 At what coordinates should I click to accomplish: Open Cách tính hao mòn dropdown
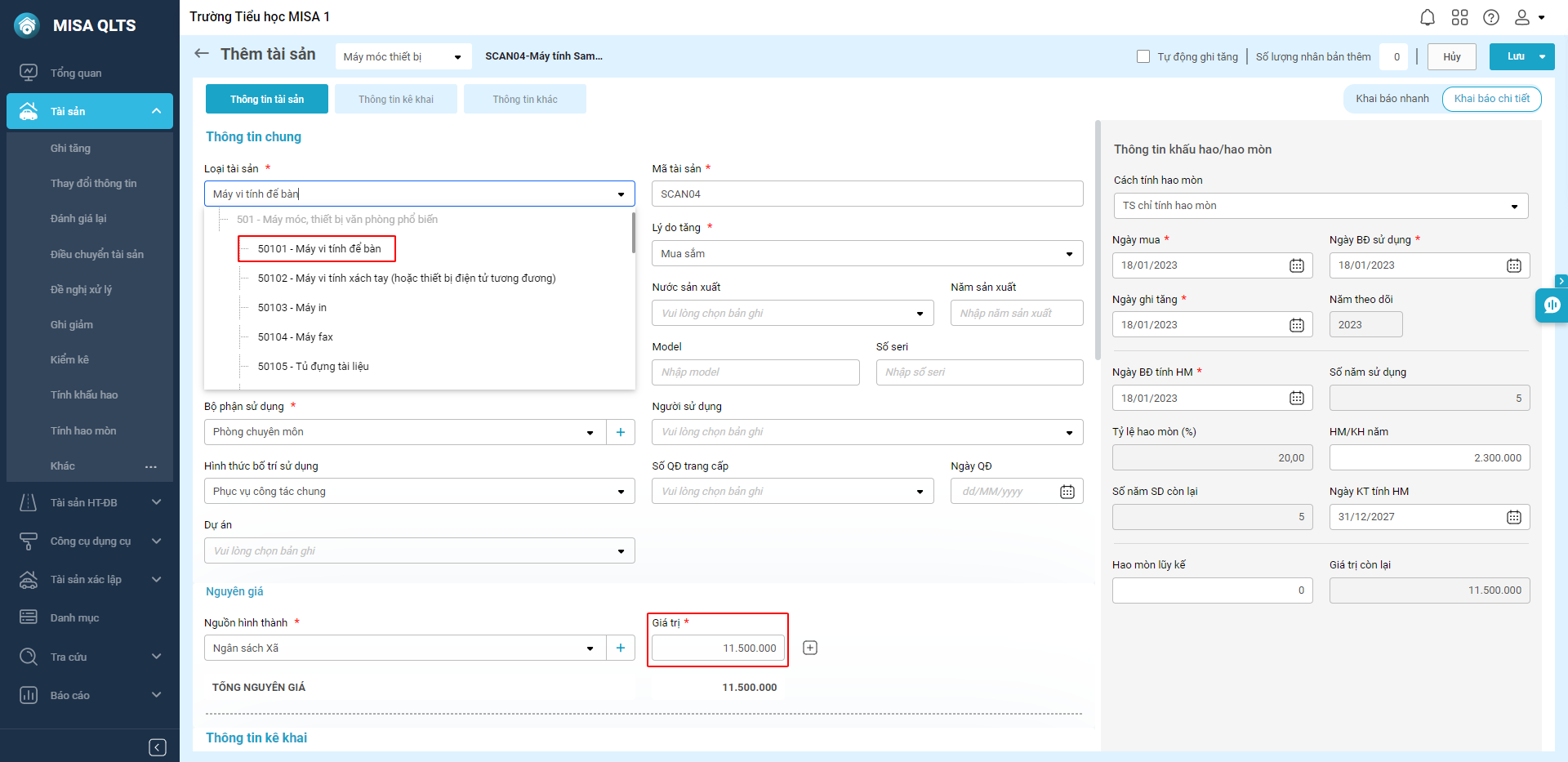click(x=1513, y=206)
